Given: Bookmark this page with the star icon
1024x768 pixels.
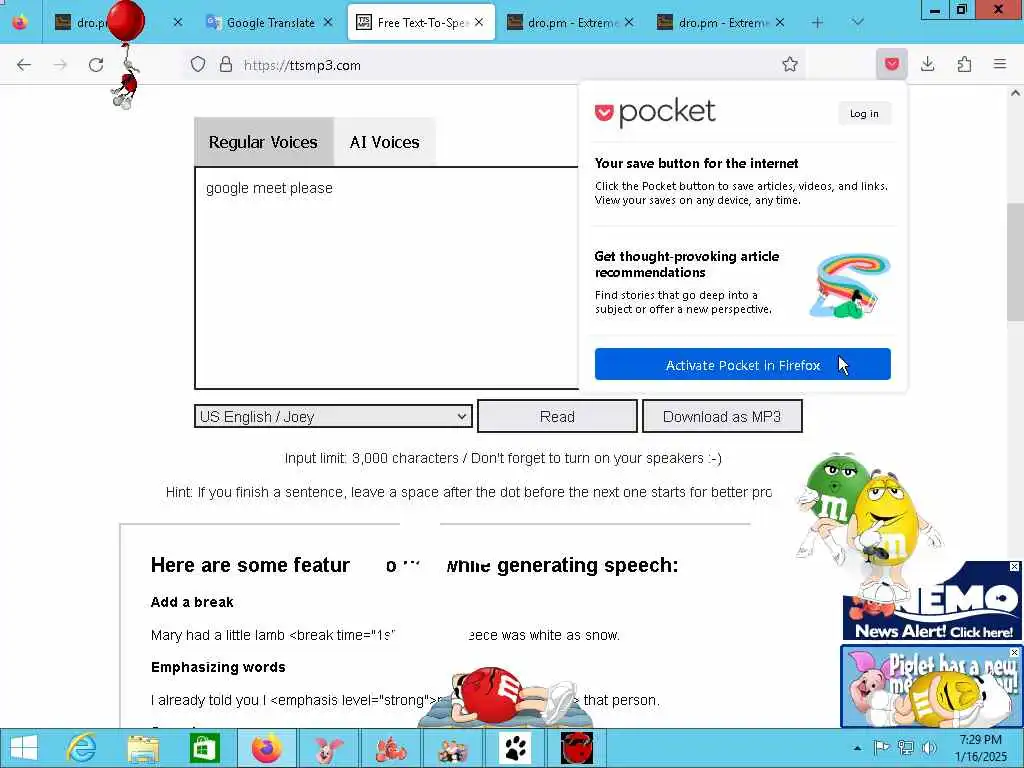Looking at the screenshot, I should (x=790, y=64).
